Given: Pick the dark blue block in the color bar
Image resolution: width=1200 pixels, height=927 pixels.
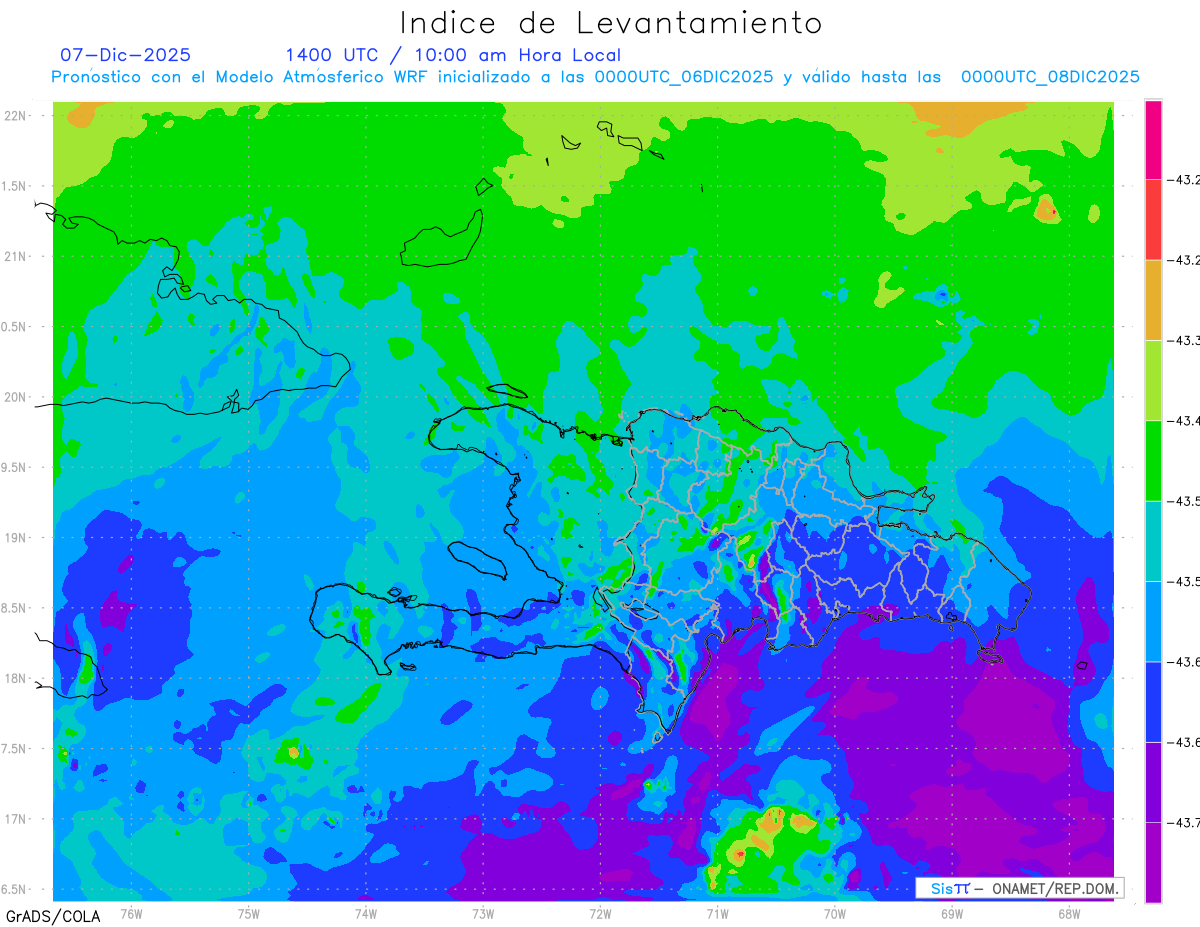Looking at the screenshot, I should tap(1153, 702).
